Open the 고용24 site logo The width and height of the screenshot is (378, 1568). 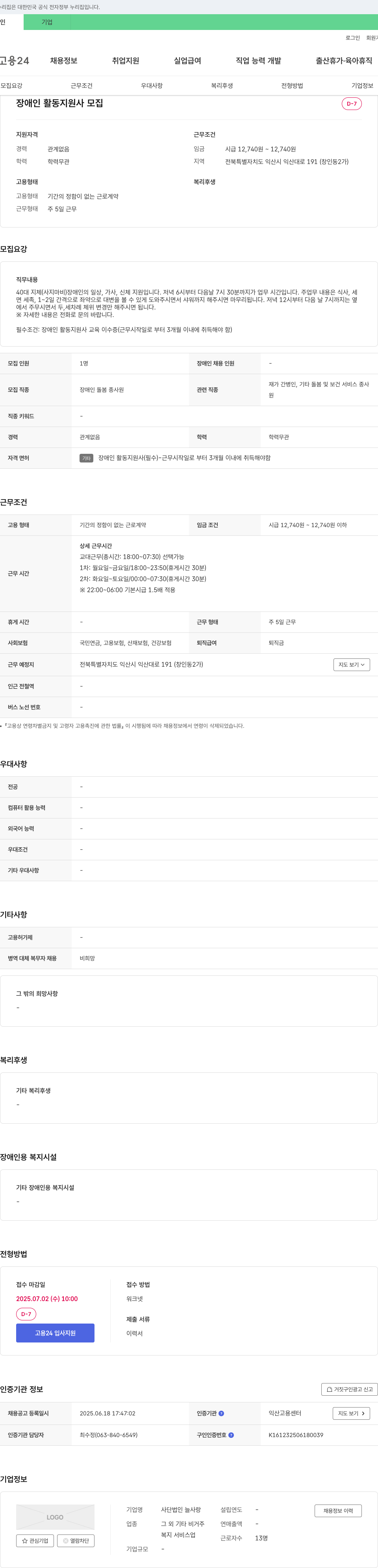[15, 61]
